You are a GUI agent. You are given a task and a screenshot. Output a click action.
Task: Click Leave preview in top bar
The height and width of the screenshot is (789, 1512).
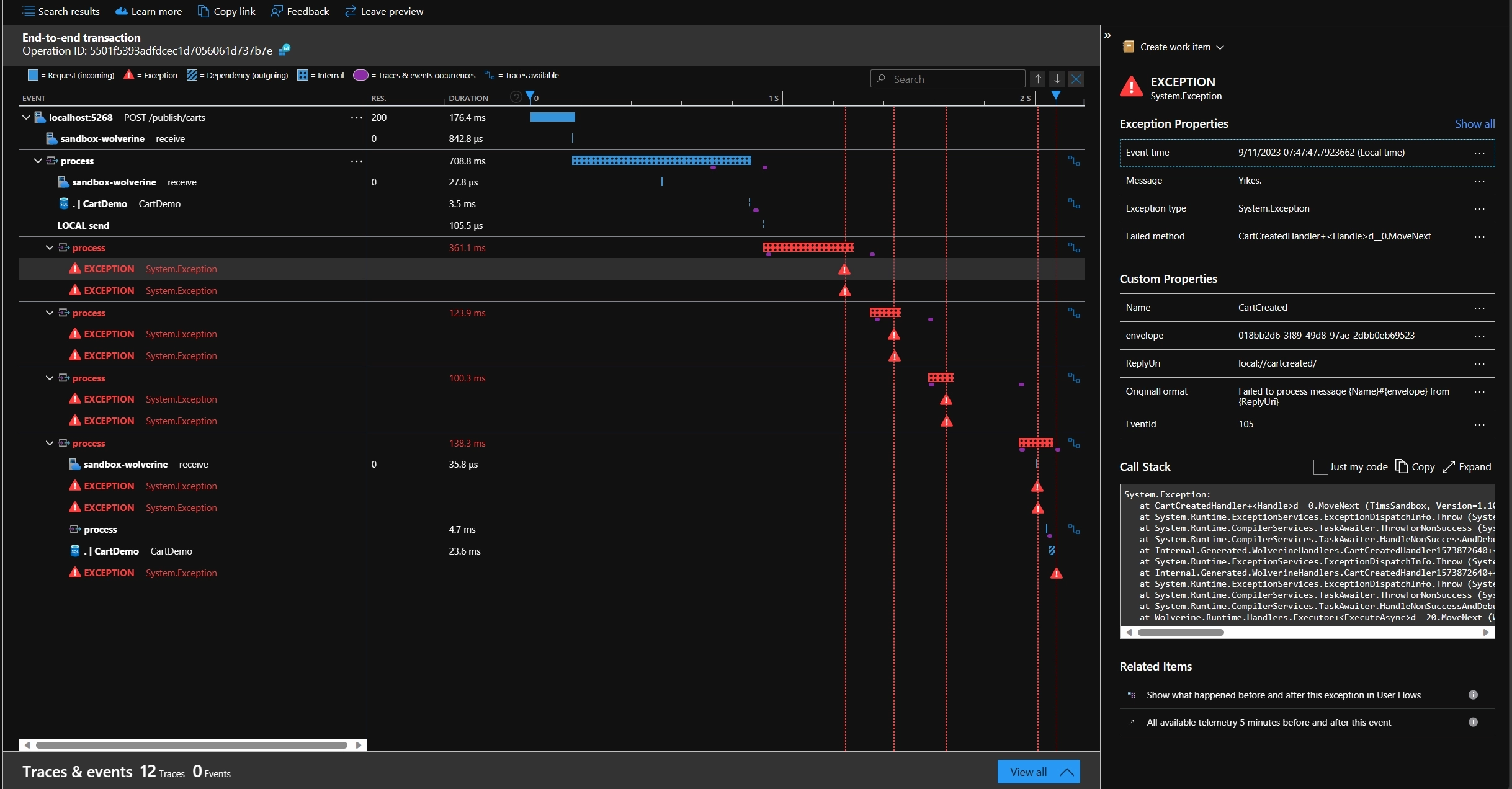point(384,11)
